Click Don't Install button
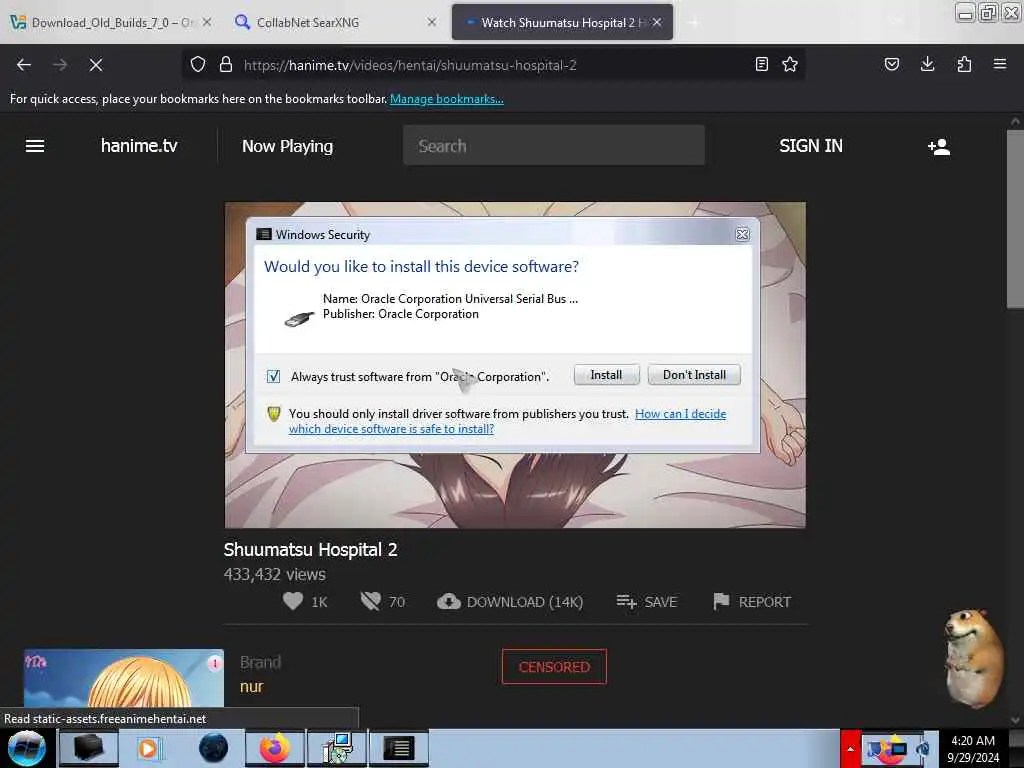Viewport: 1024px width, 768px height. point(694,375)
